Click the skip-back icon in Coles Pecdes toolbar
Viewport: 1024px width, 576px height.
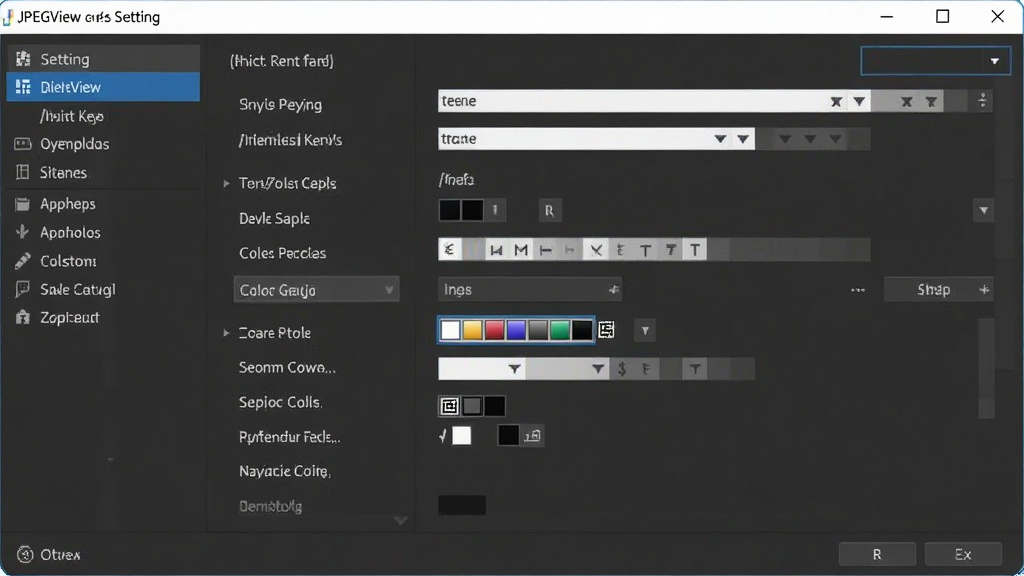(496, 249)
